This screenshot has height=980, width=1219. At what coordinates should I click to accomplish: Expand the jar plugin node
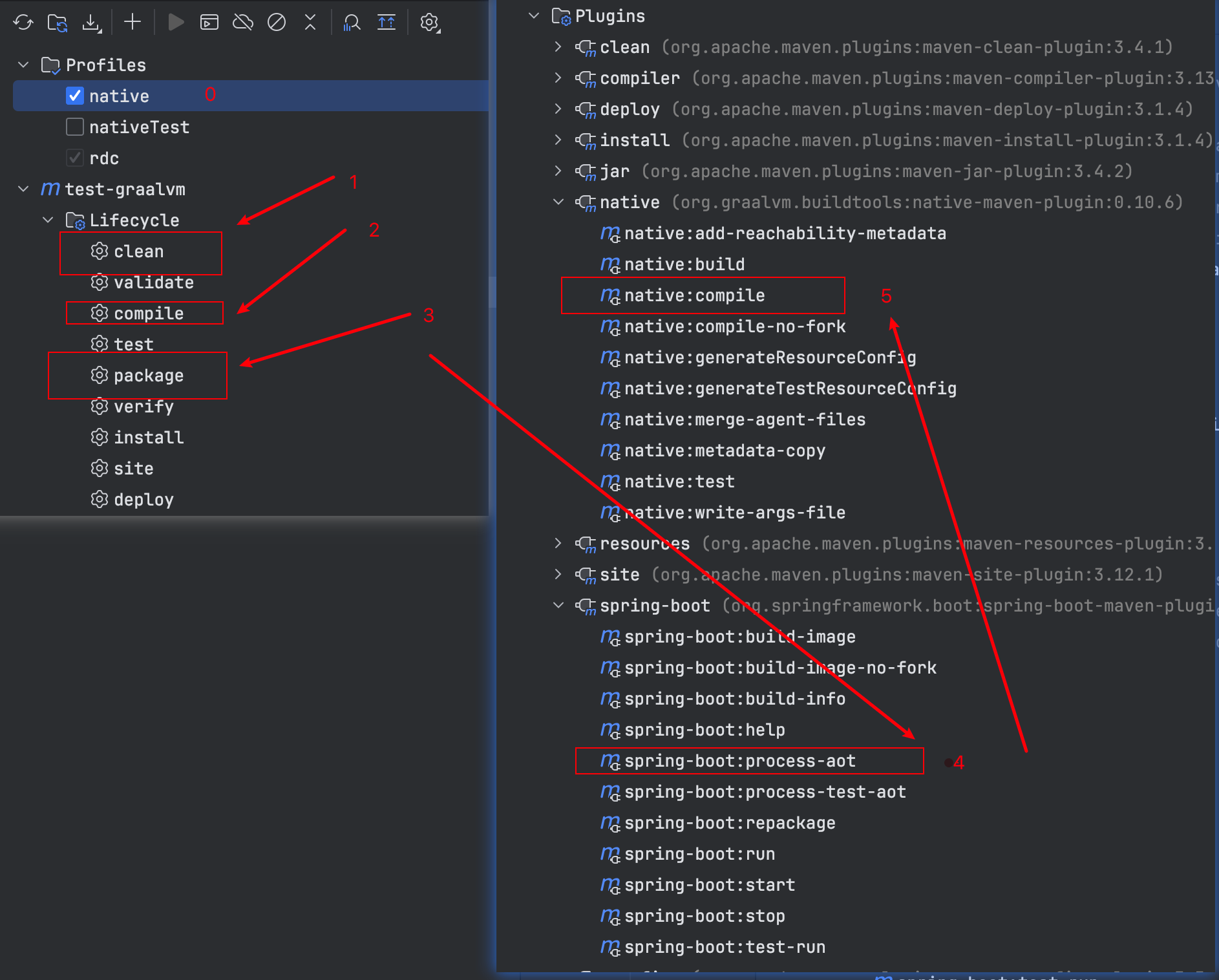558,171
